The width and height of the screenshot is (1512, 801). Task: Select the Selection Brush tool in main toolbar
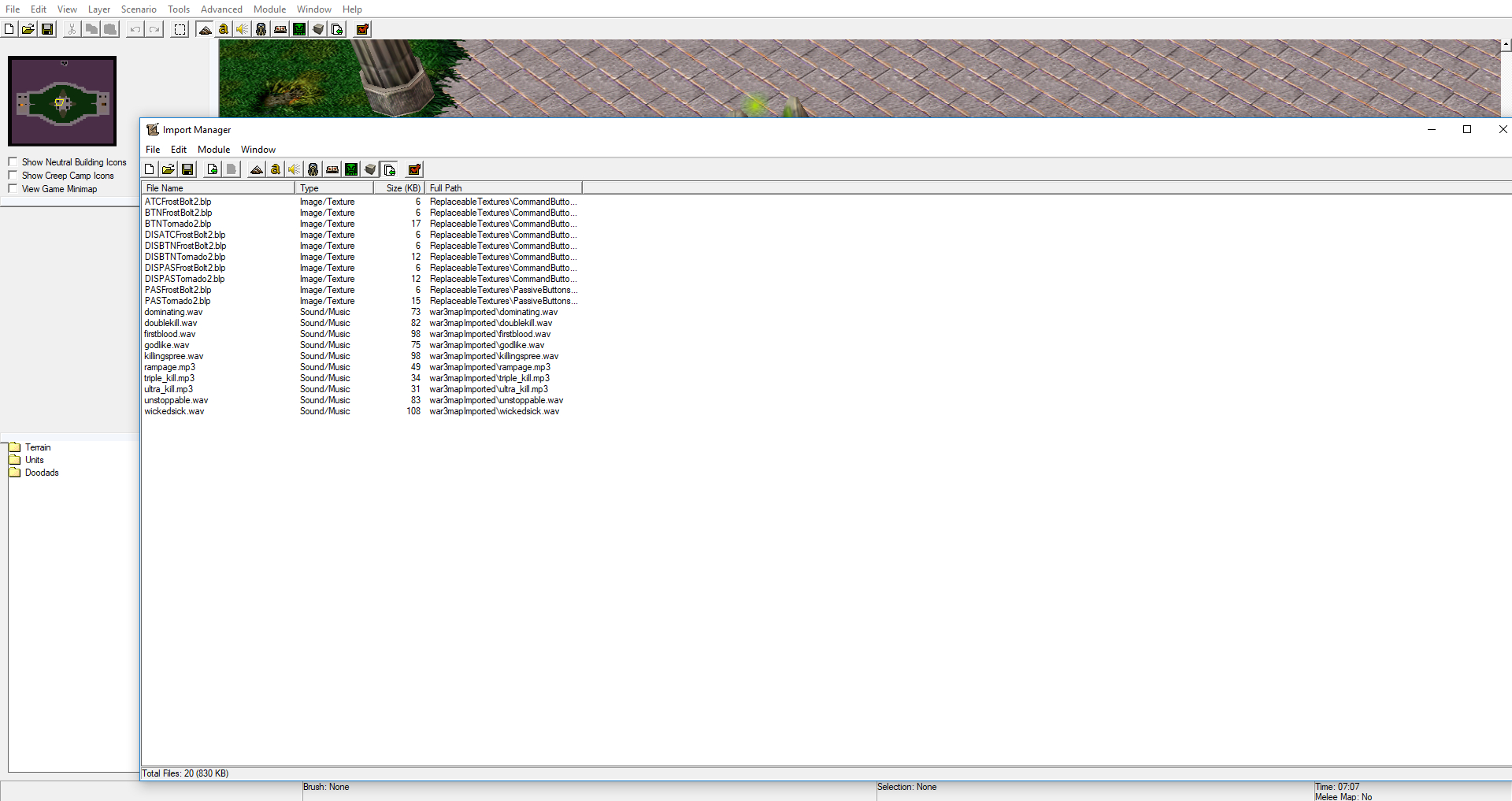click(180, 29)
